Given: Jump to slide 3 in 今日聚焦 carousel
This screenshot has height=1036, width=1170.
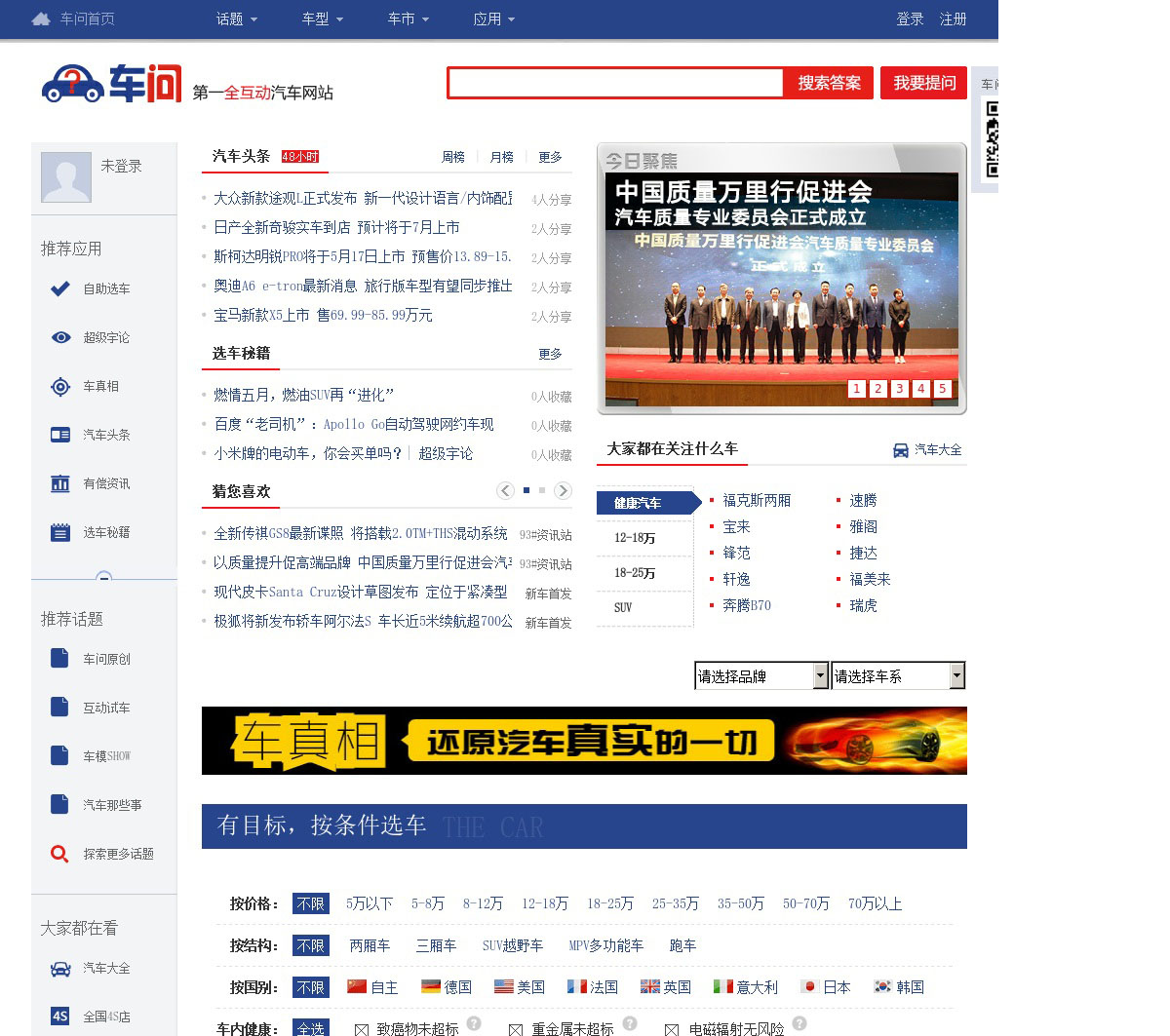Looking at the screenshot, I should 899,388.
